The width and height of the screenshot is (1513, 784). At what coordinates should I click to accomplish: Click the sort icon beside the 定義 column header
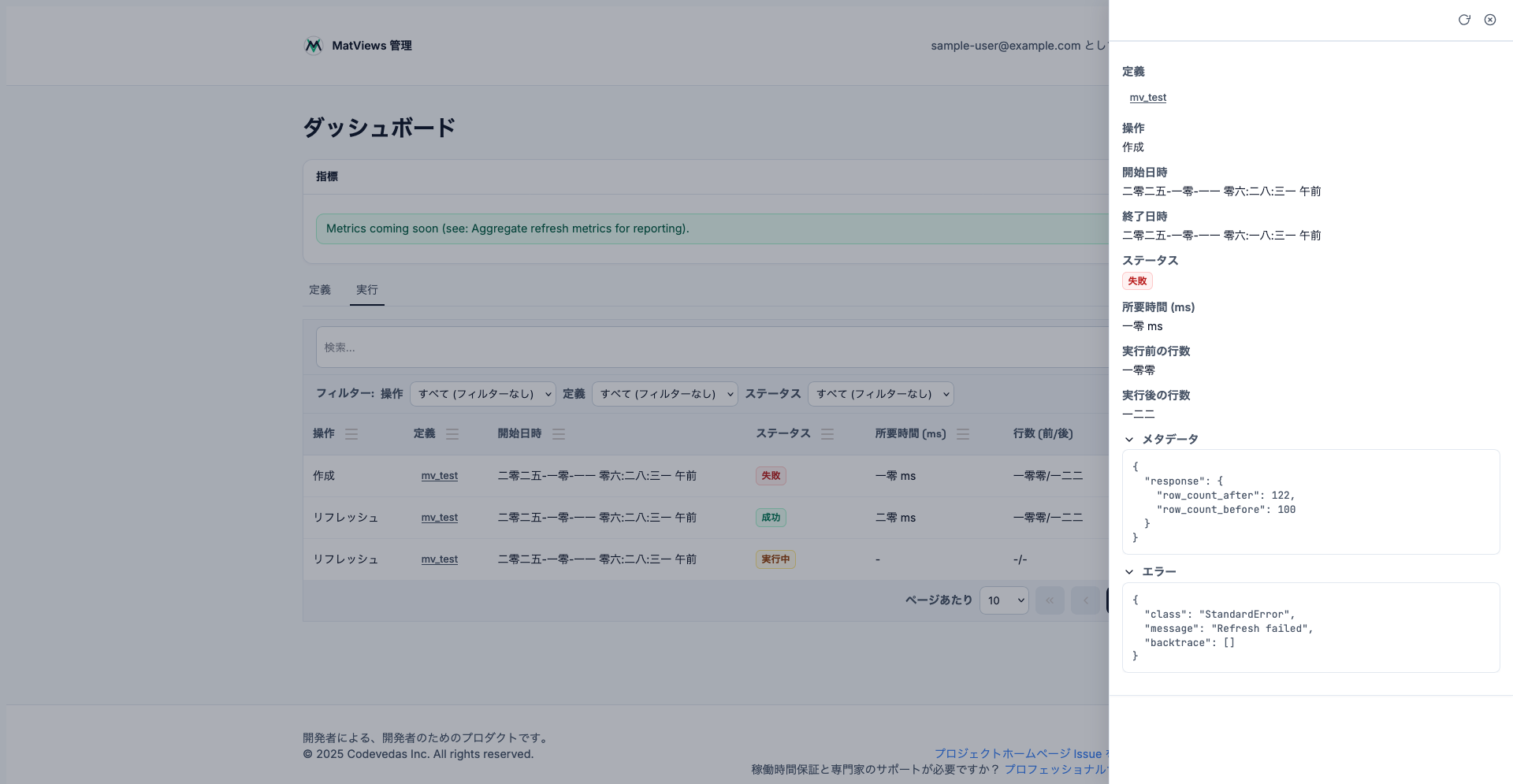452,434
